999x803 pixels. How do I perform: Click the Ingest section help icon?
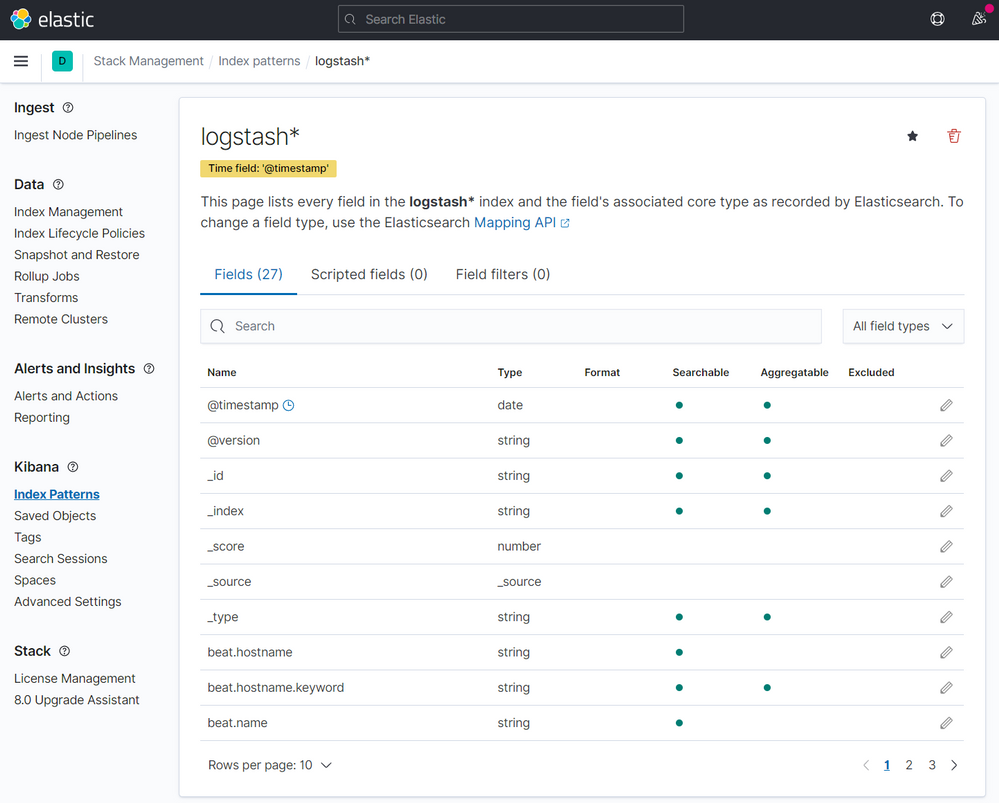[x=68, y=108]
